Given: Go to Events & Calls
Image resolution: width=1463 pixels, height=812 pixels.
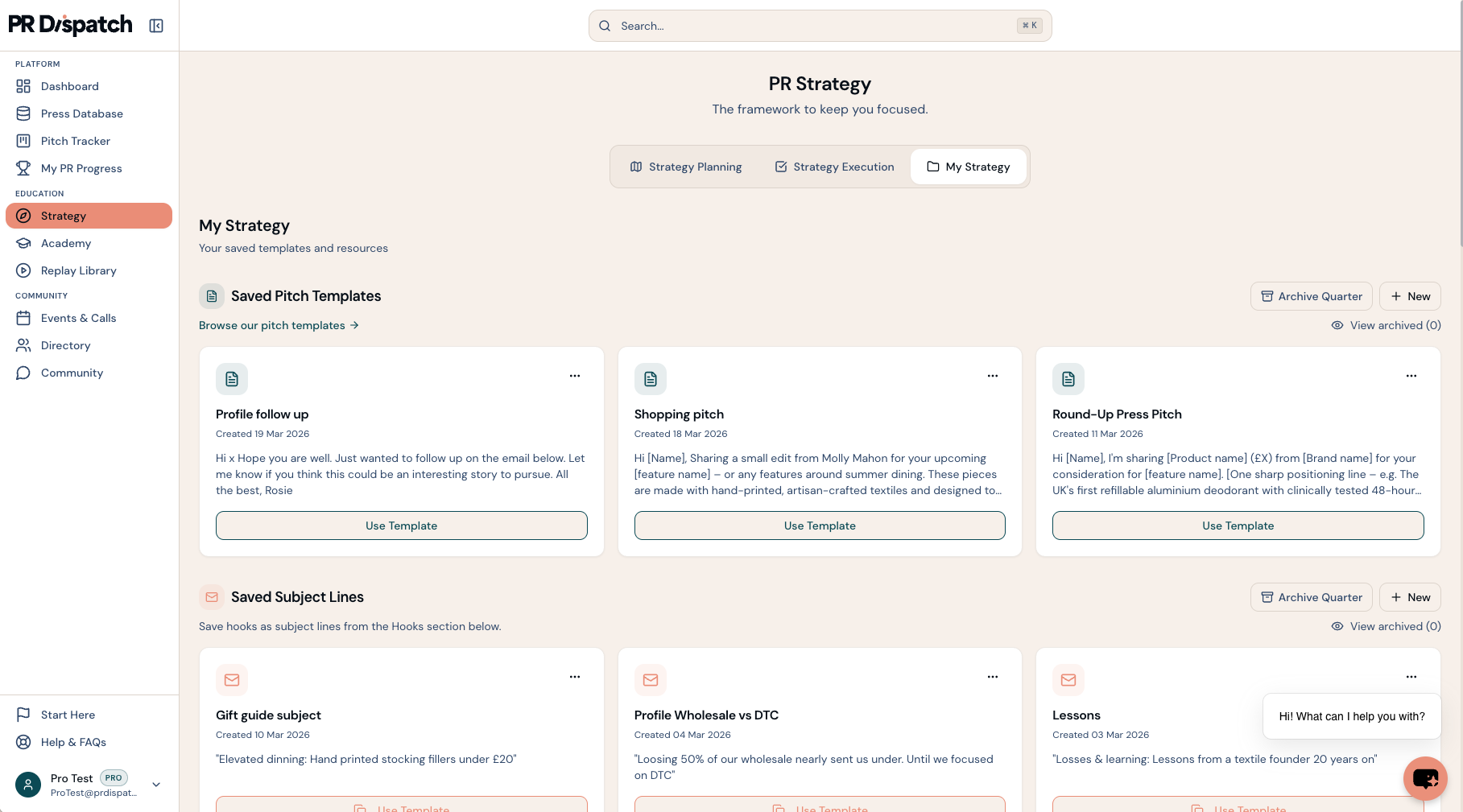Looking at the screenshot, I should (89, 318).
